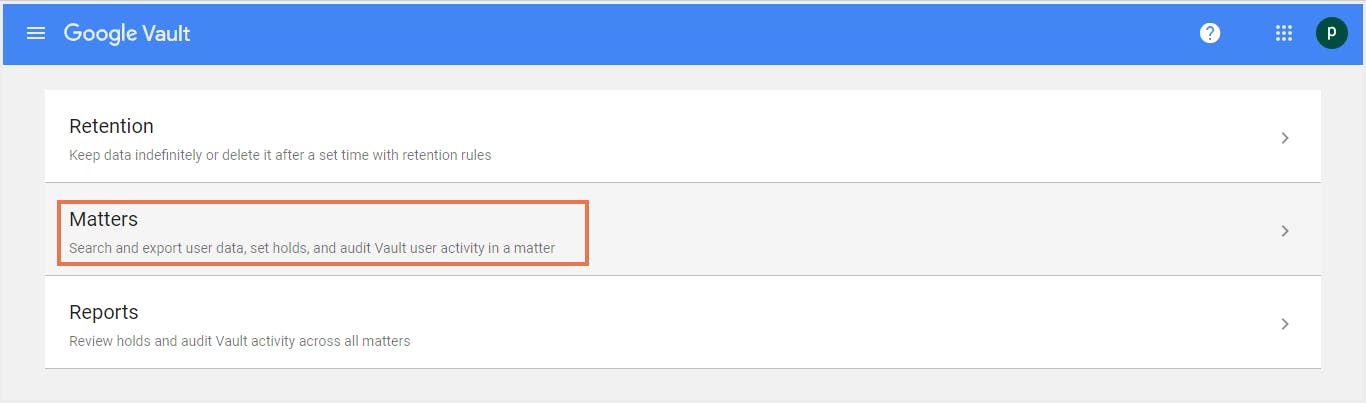Click the Matters search and export description
The height and width of the screenshot is (403, 1366).
click(x=312, y=248)
